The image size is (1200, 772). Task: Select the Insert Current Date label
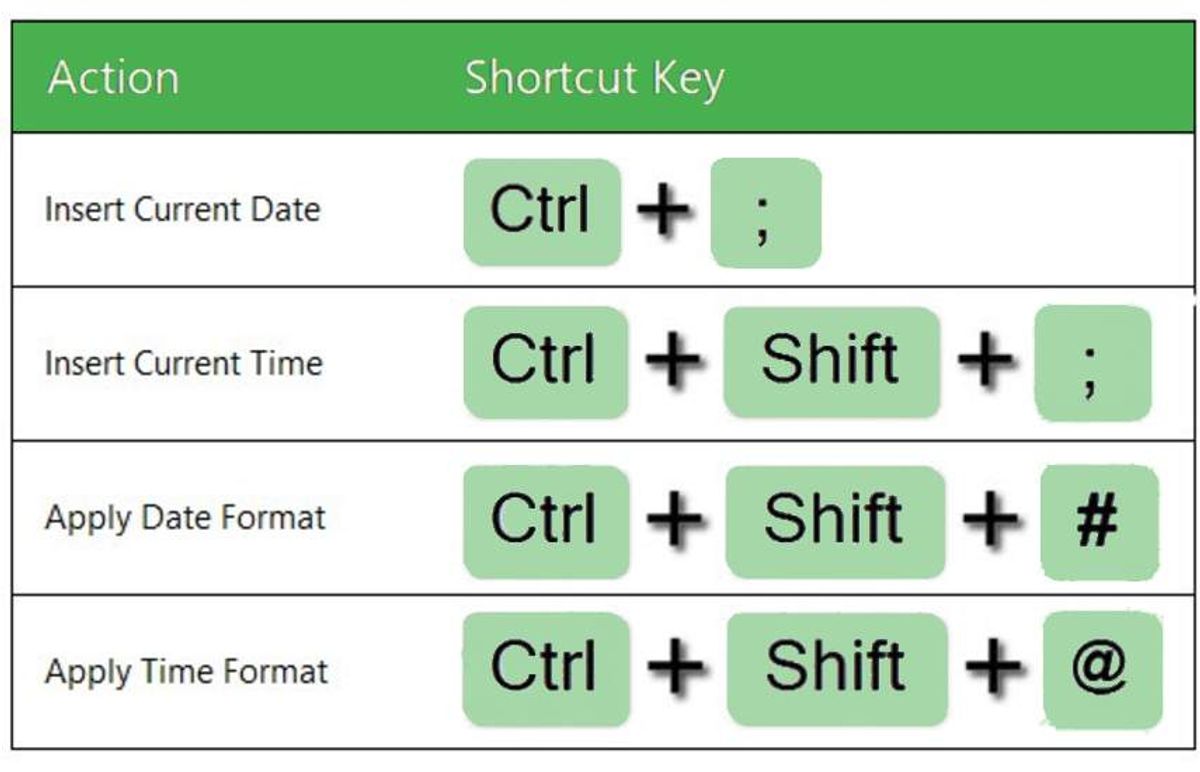click(x=182, y=210)
